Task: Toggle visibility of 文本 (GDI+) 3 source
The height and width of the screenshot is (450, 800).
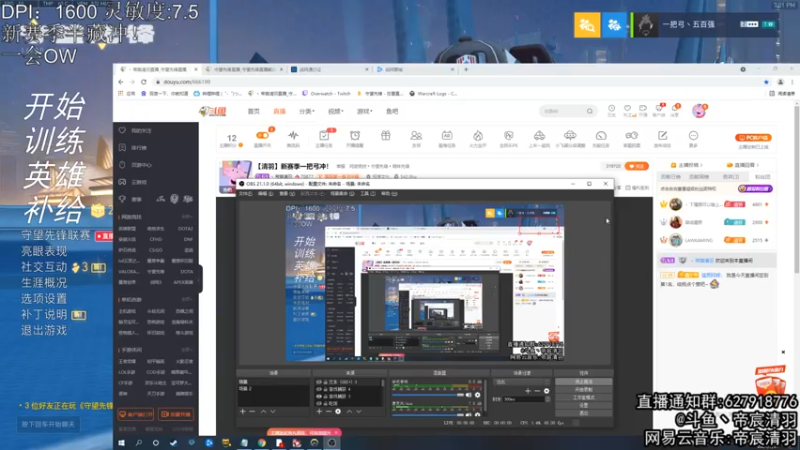Action: click(x=319, y=382)
